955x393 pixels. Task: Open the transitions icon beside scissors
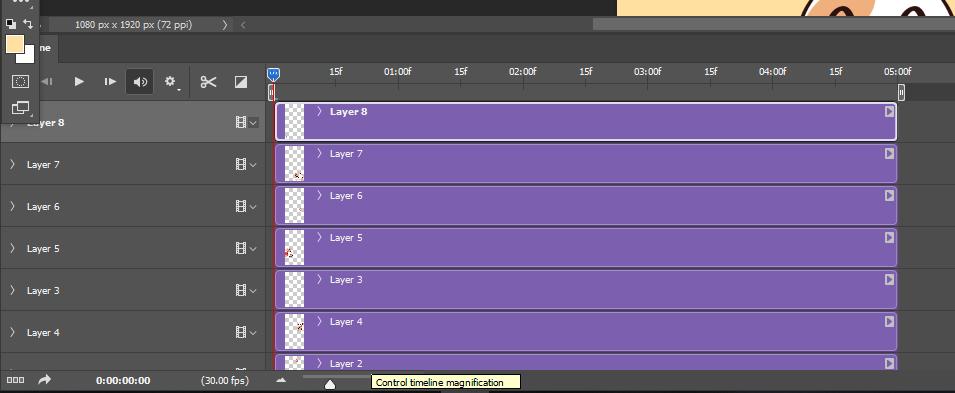point(241,82)
